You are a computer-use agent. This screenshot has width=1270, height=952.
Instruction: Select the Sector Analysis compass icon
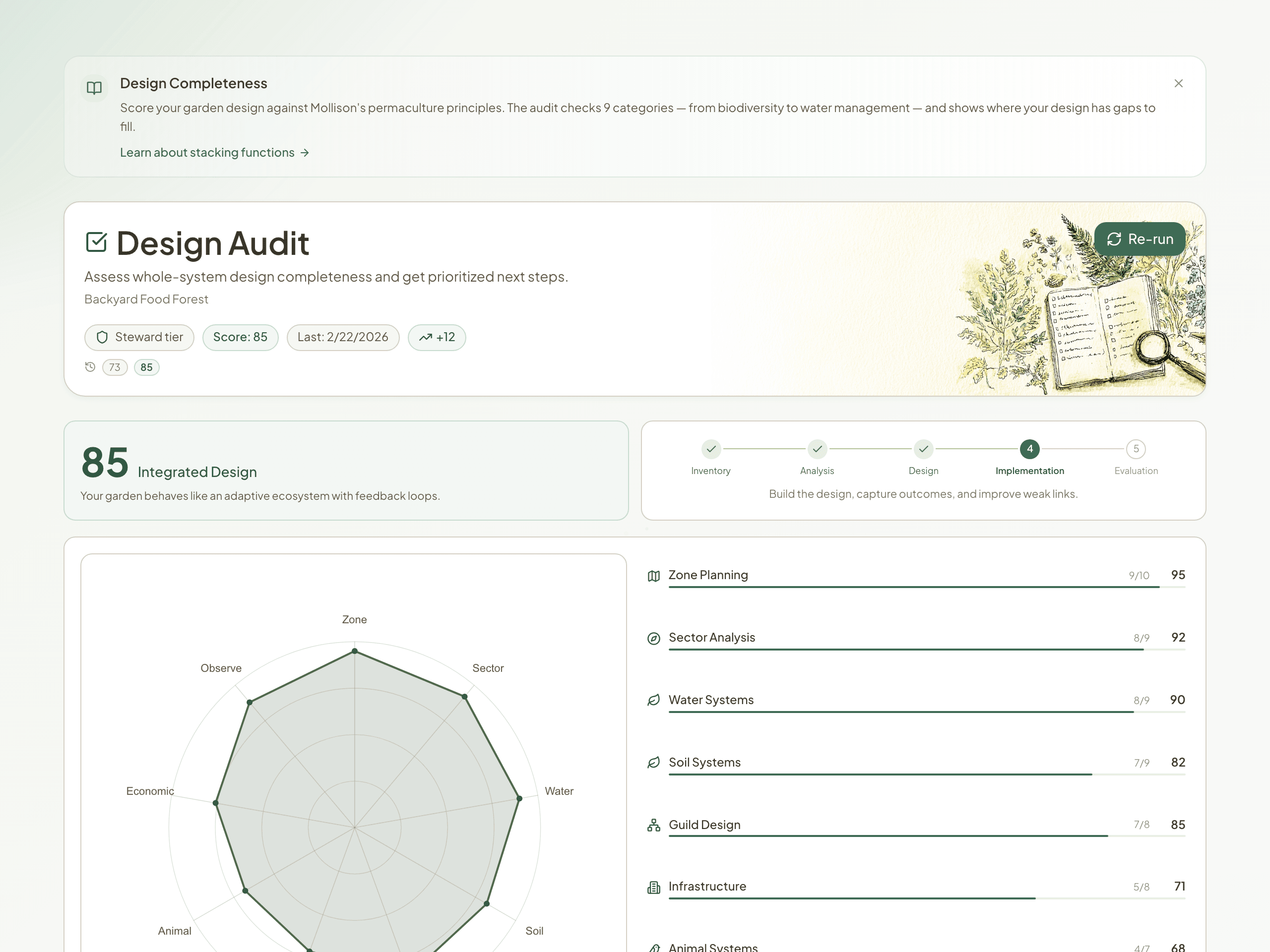pyautogui.click(x=653, y=639)
